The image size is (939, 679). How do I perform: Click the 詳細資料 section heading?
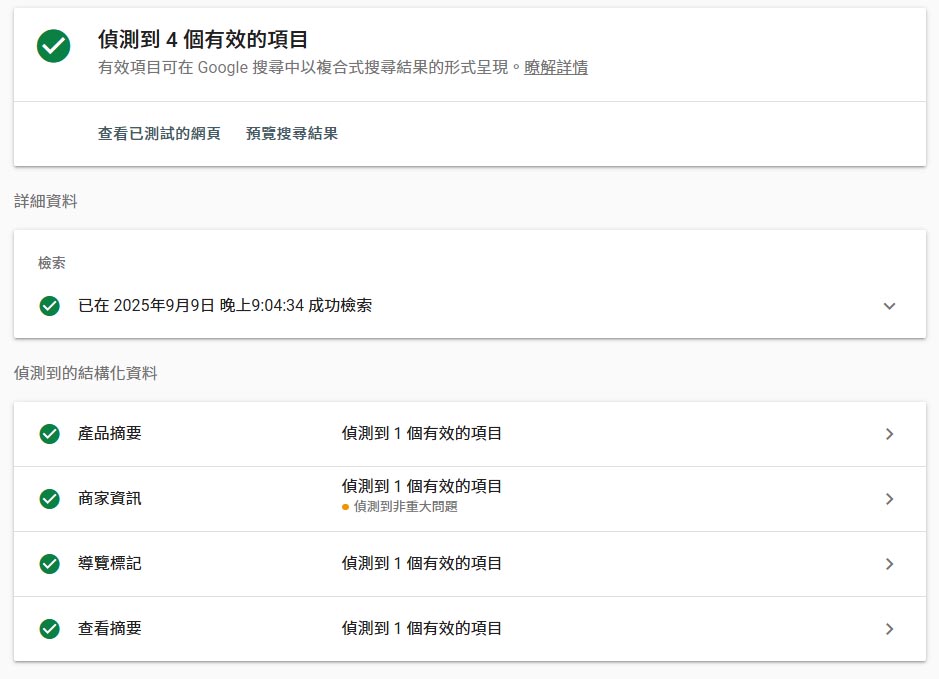(46, 201)
